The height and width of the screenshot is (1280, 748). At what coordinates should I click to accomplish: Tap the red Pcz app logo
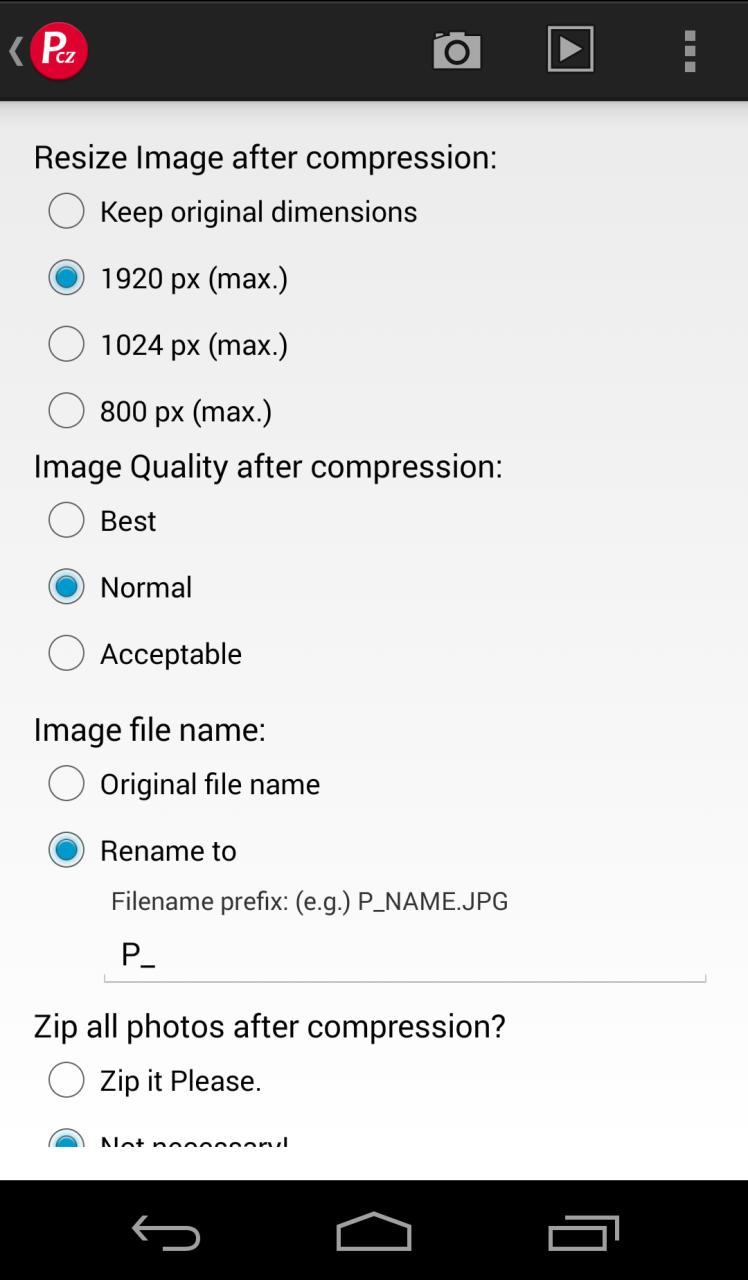point(59,50)
